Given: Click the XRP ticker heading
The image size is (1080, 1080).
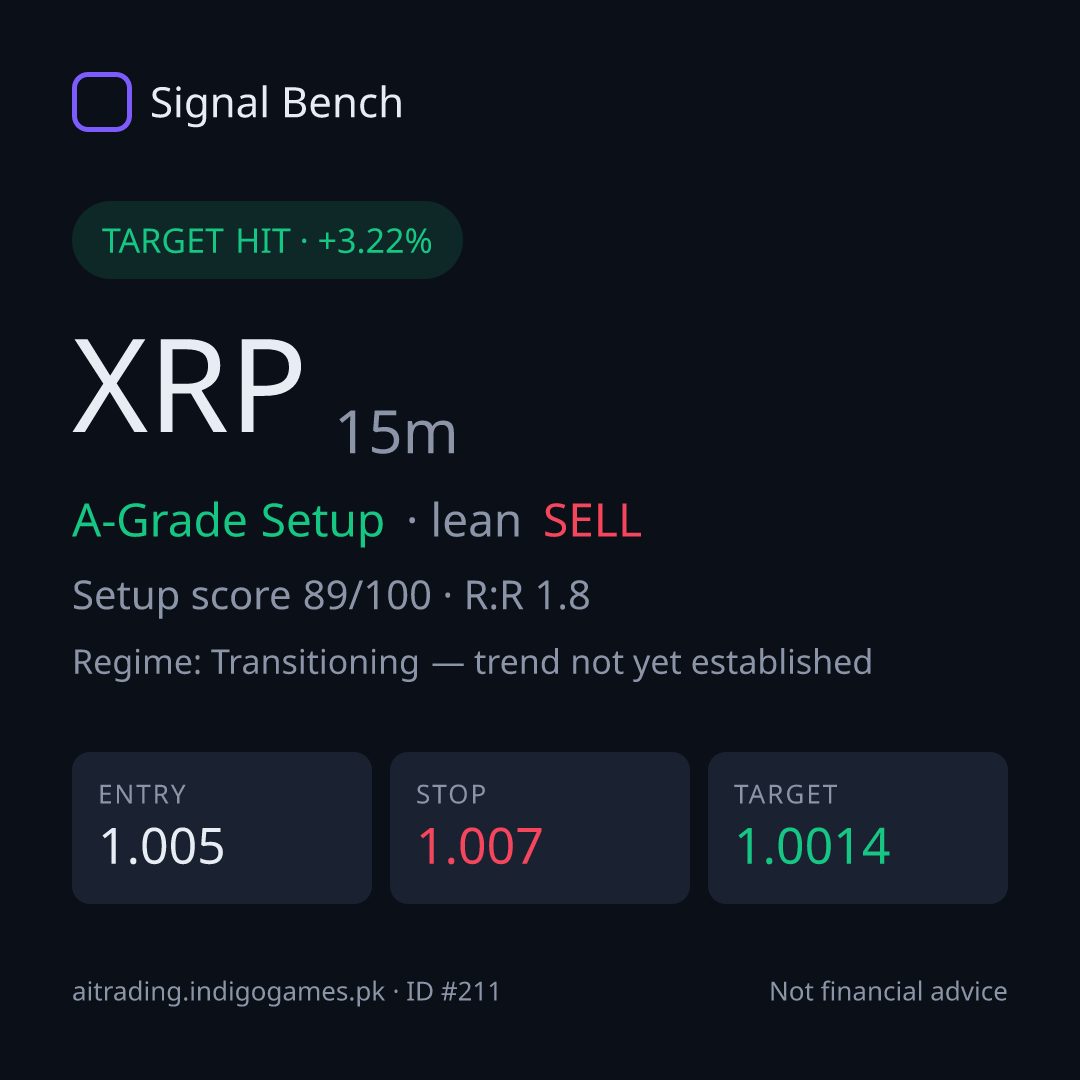Looking at the screenshot, I should point(187,386).
